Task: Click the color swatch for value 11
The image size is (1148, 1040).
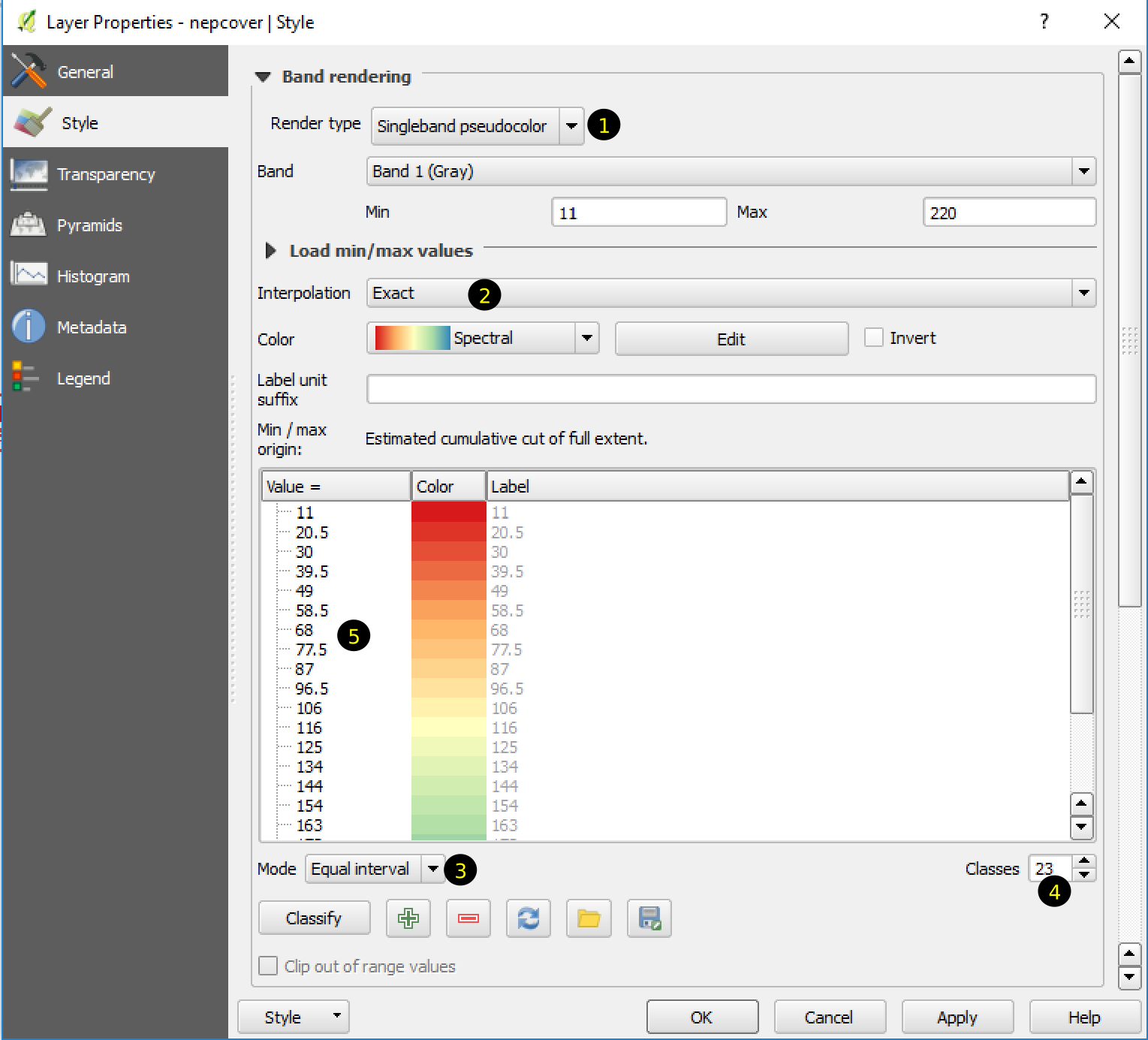Action: [x=448, y=512]
